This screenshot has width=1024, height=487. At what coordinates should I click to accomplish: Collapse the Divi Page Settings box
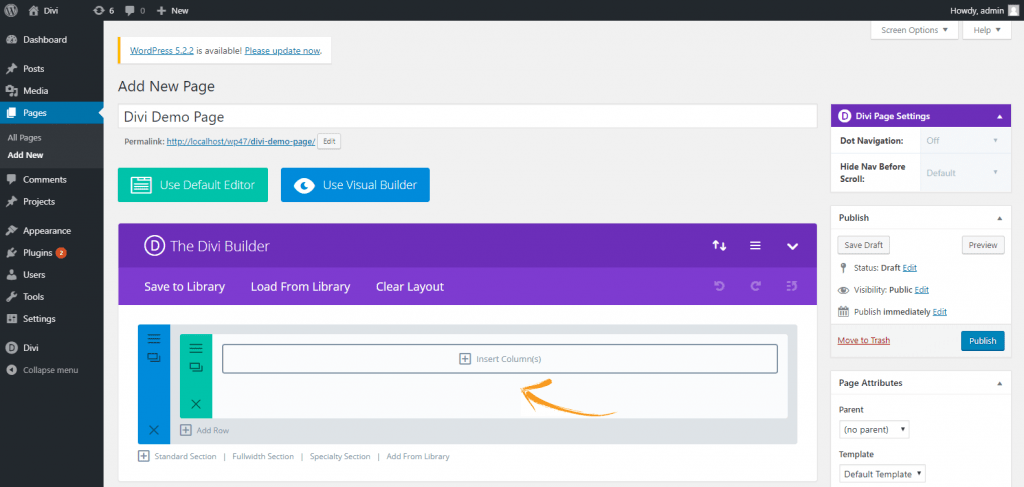[999, 116]
